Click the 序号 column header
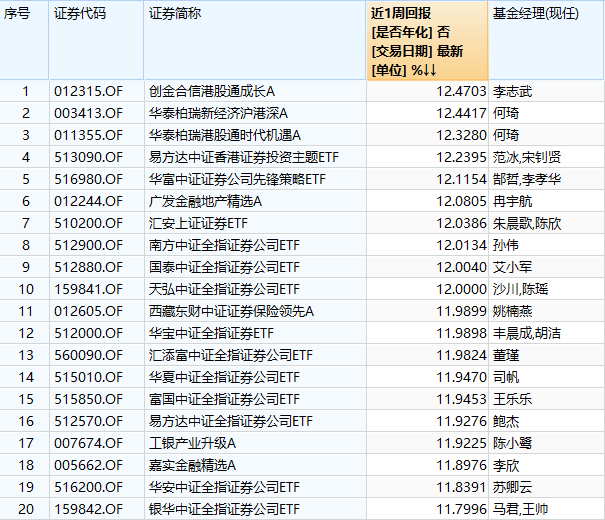 click(19, 13)
